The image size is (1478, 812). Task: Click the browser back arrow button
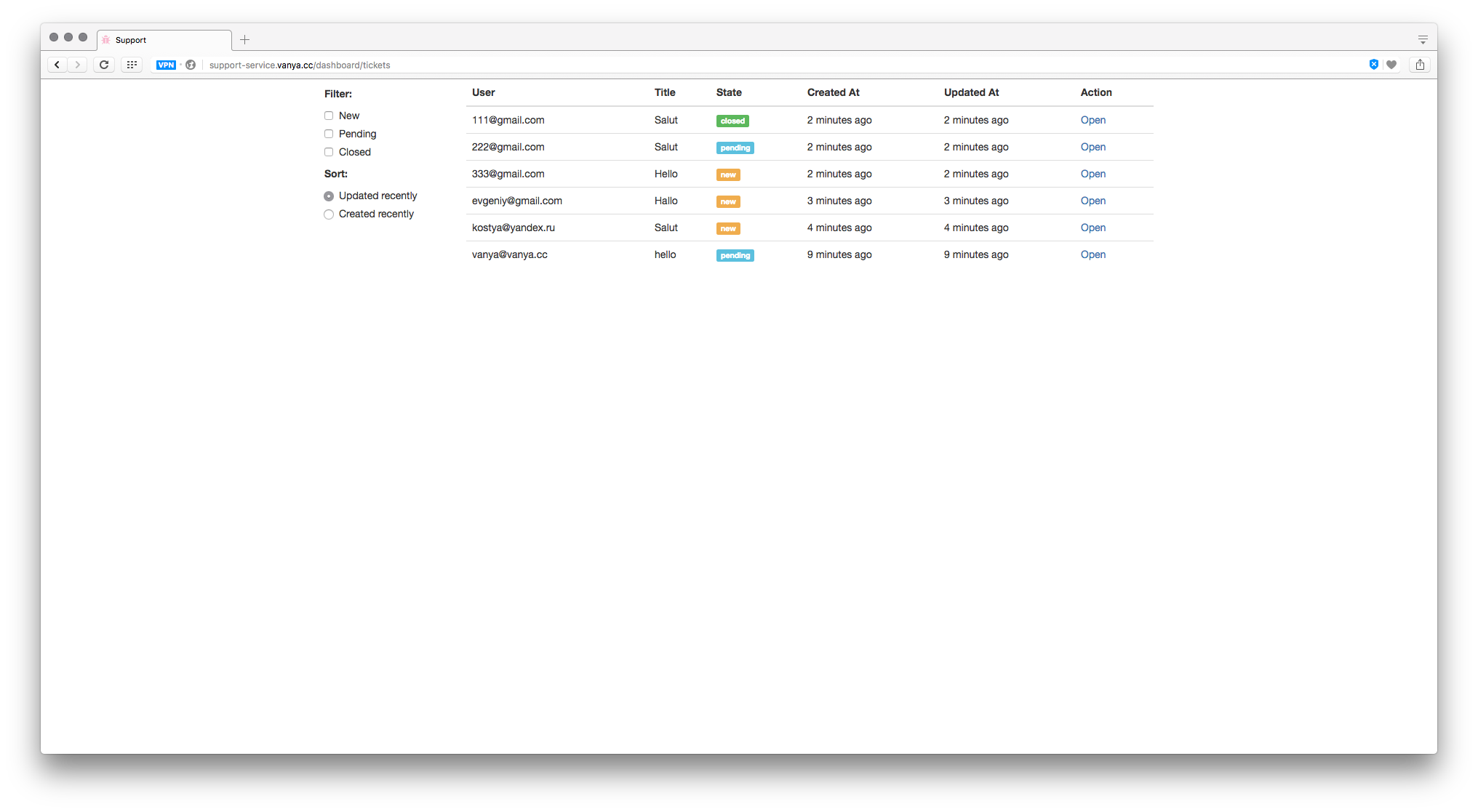[x=57, y=65]
